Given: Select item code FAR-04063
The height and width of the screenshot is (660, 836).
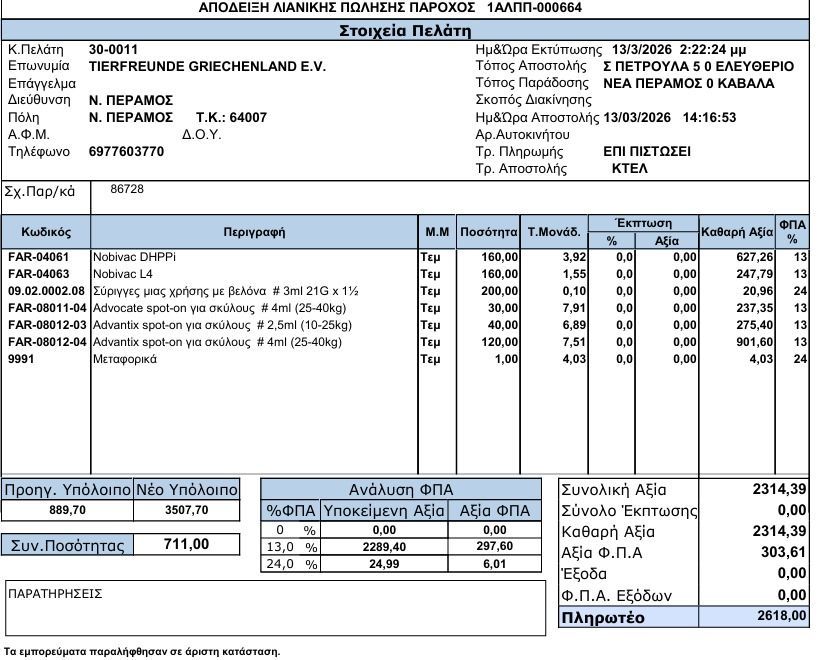Looking at the screenshot, I should tap(38, 274).
